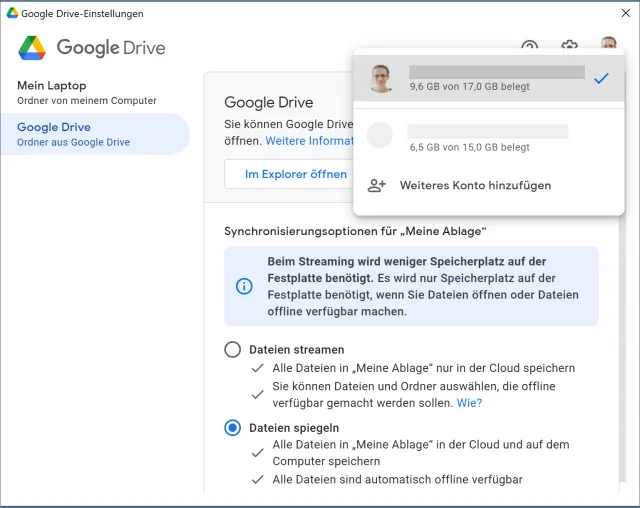Click the "Wie?" help link

click(x=469, y=403)
